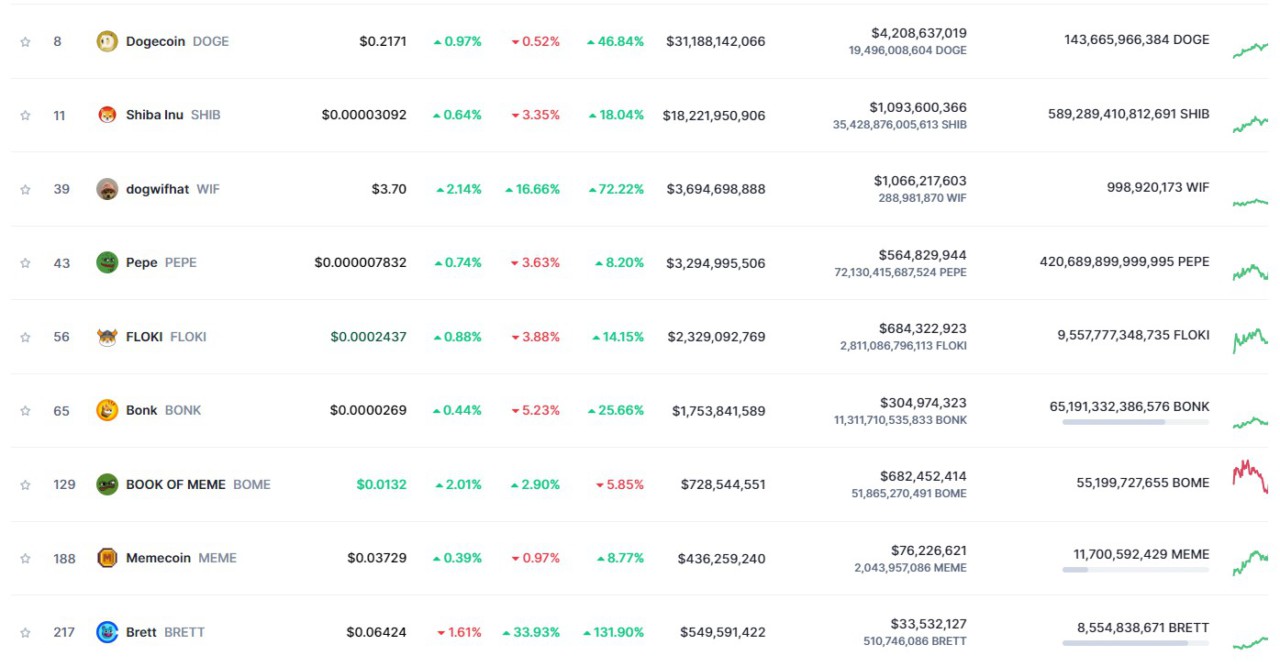The width and height of the screenshot is (1280, 667).
Task: Click the BOOK OF MEME logo
Action: point(107,484)
